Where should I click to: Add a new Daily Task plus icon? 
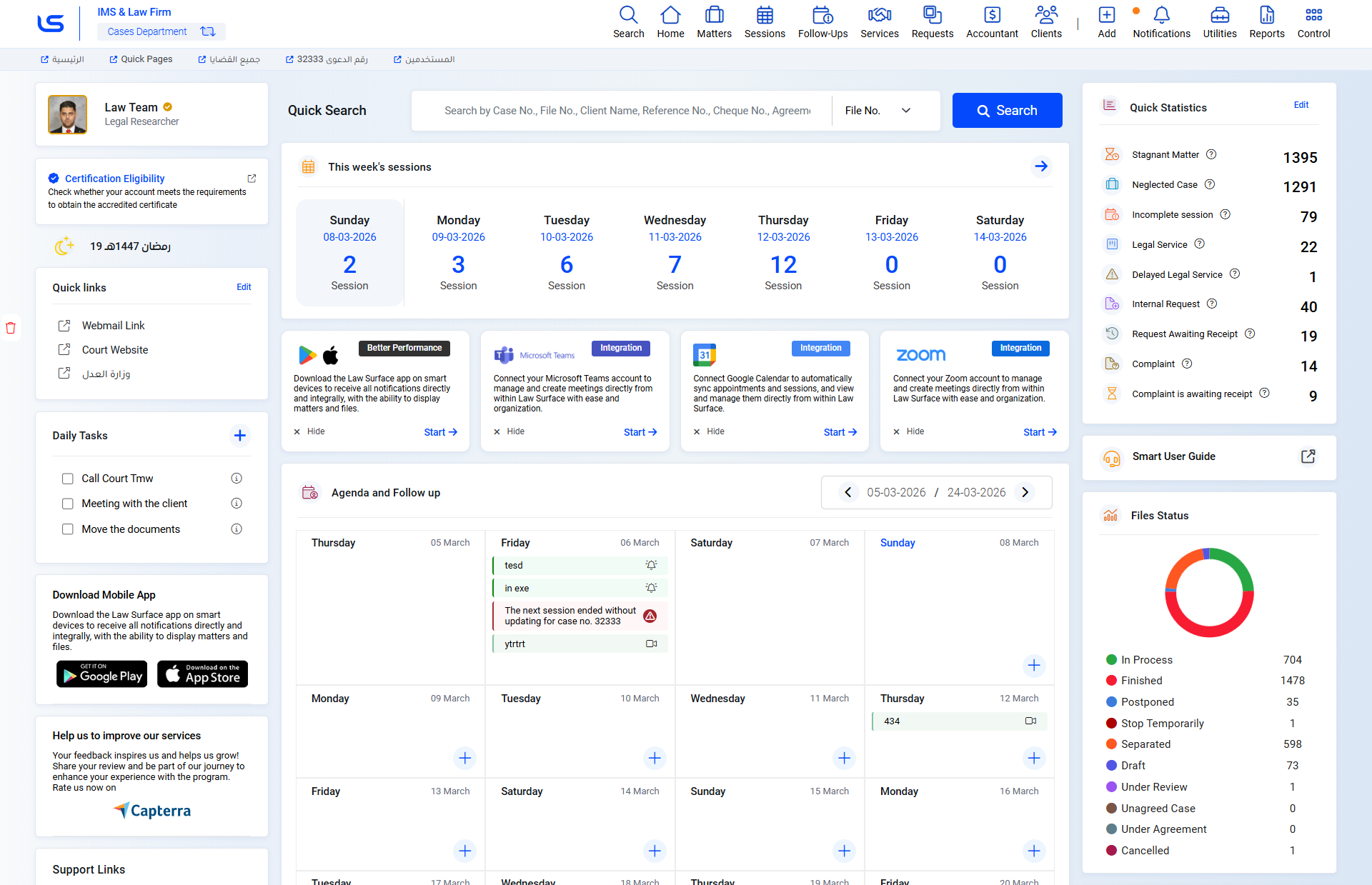[240, 436]
